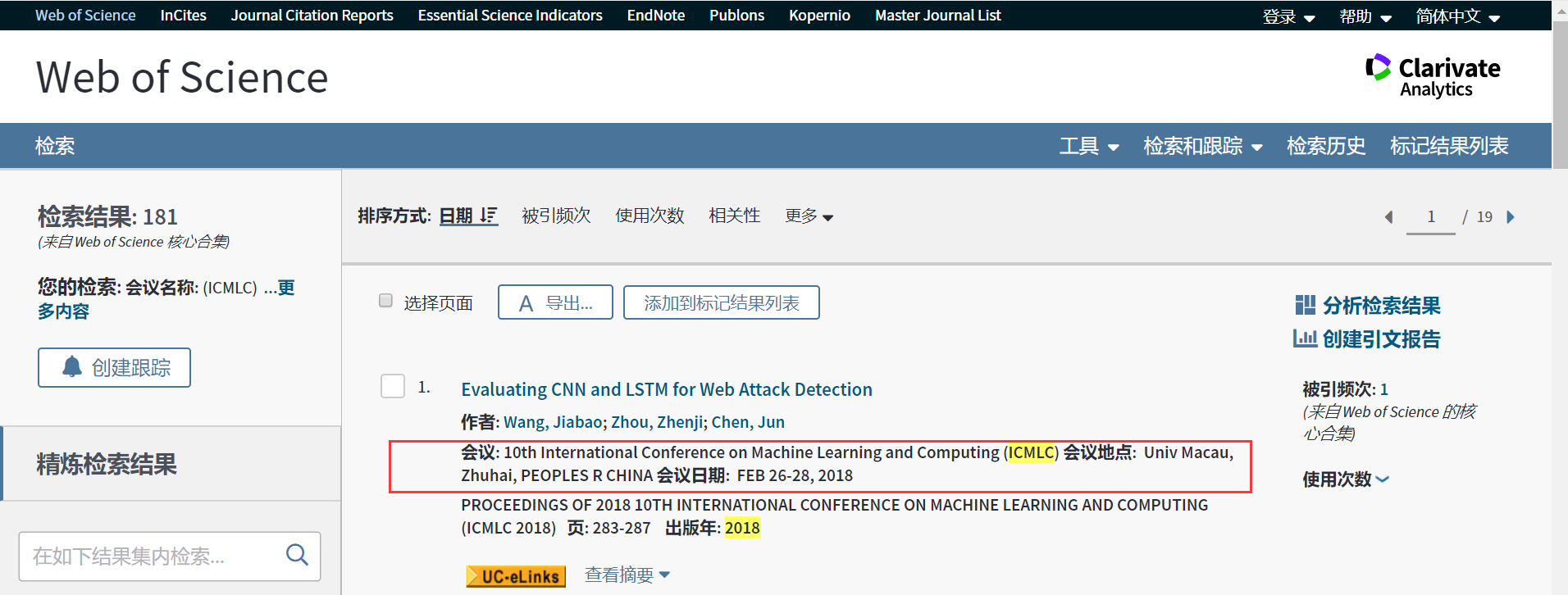Click the bell icon in 创建跟踪
The image size is (1568, 595).
click(72, 366)
